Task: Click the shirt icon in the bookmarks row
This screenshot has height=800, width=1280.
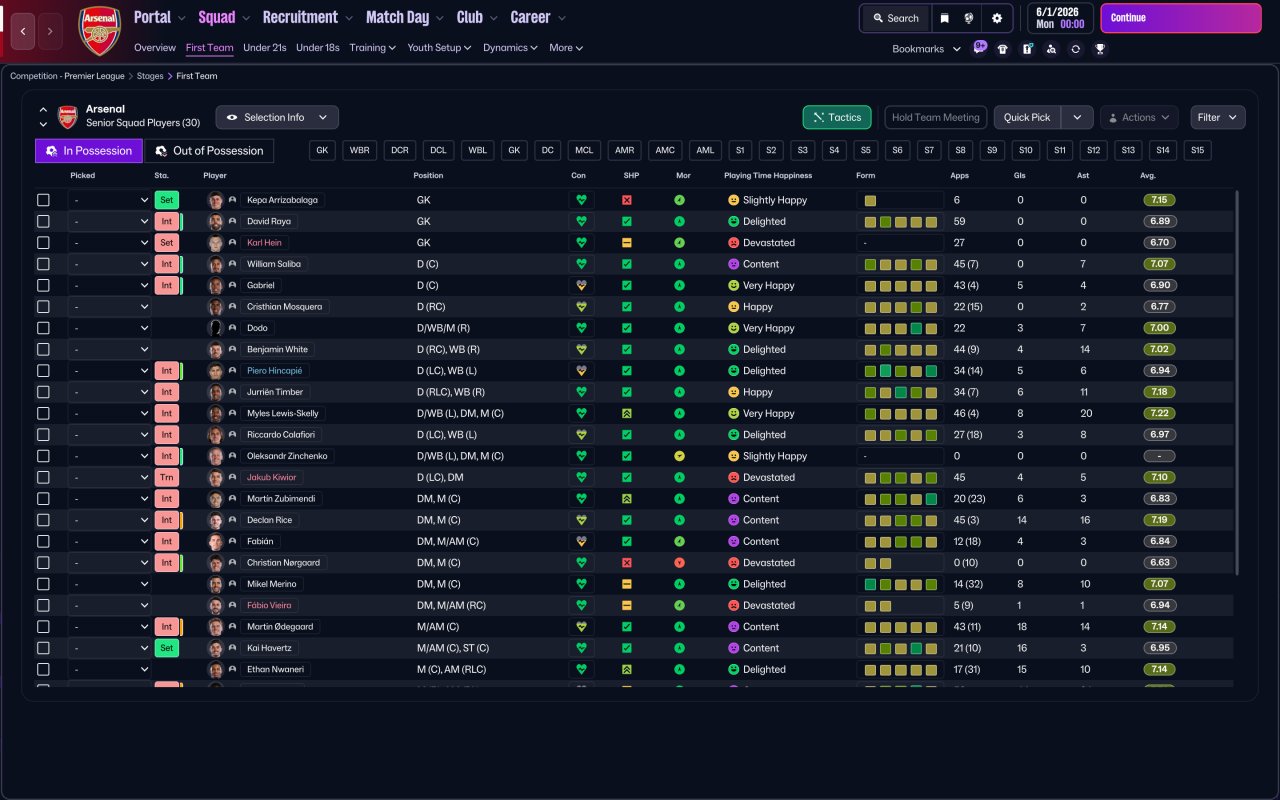Action: [x=1003, y=49]
